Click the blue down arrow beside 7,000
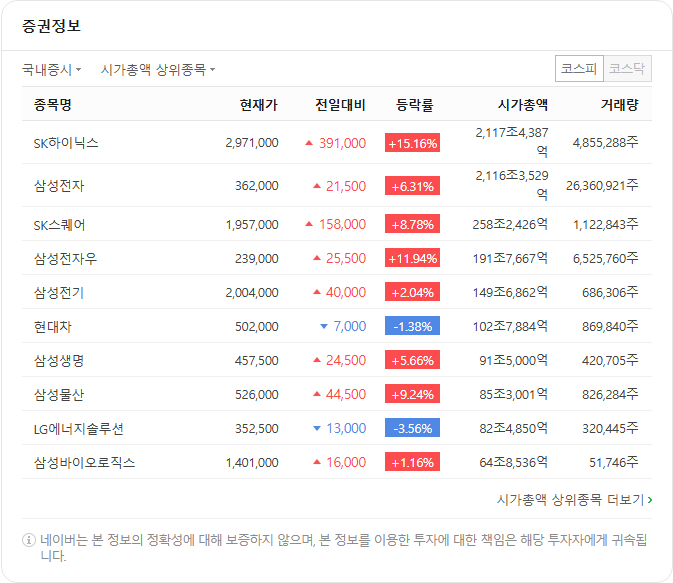 [x=324, y=327]
